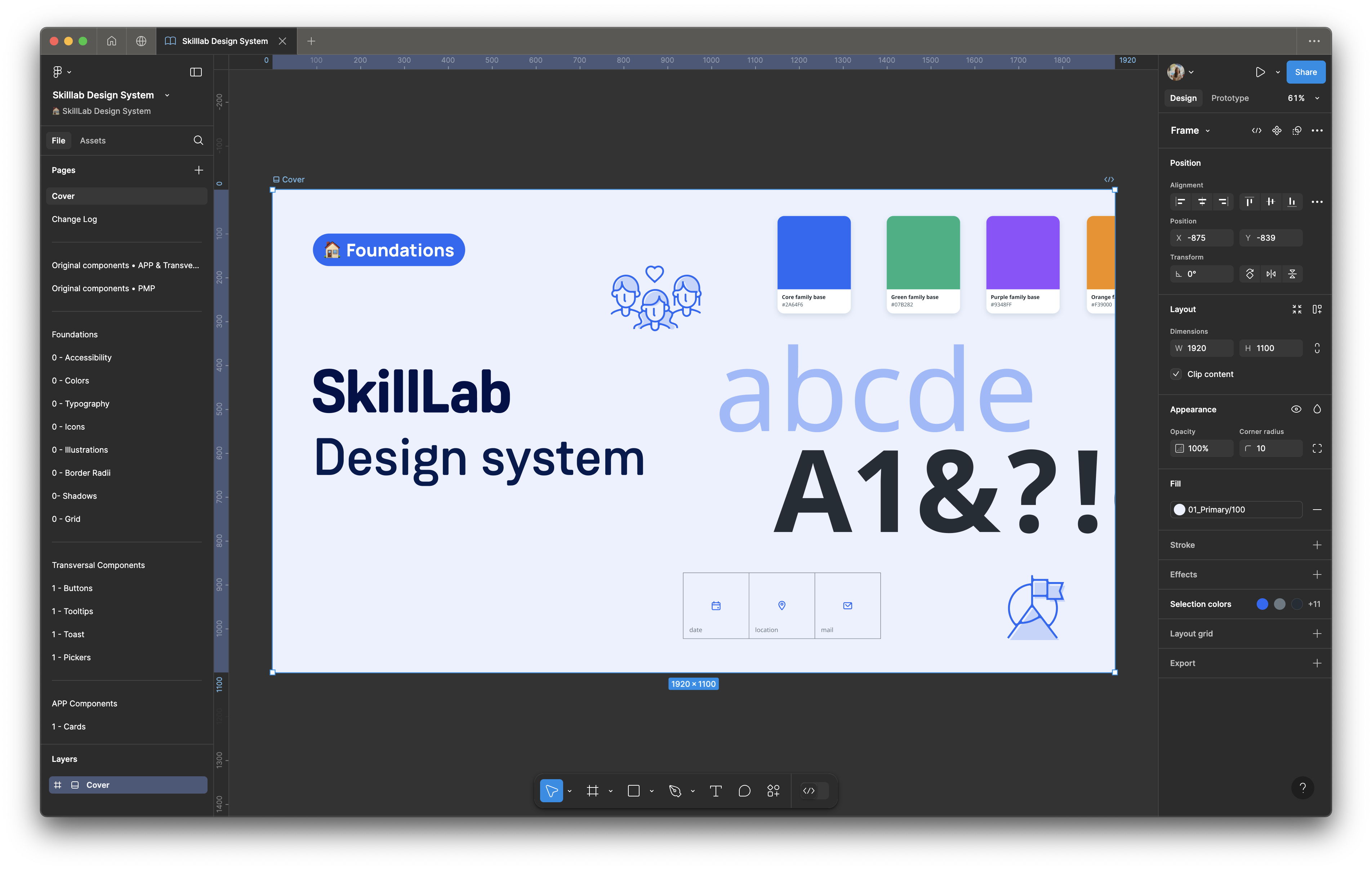The image size is (1372, 870).
Task: Add an Effect with plus button
Action: (1317, 575)
